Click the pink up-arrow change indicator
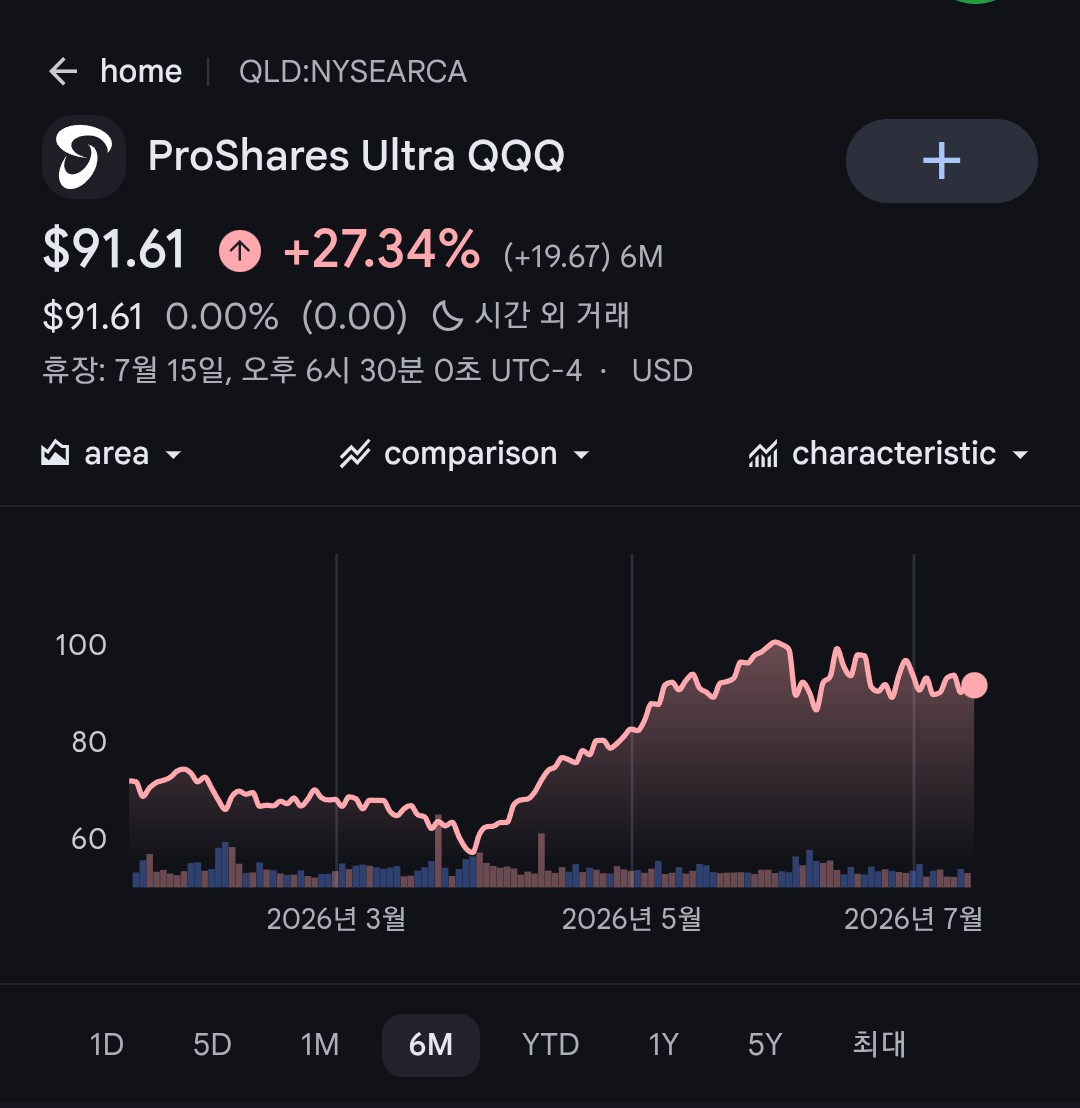The image size is (1080, 1108). pyautogui.click(x=240, y=251)
